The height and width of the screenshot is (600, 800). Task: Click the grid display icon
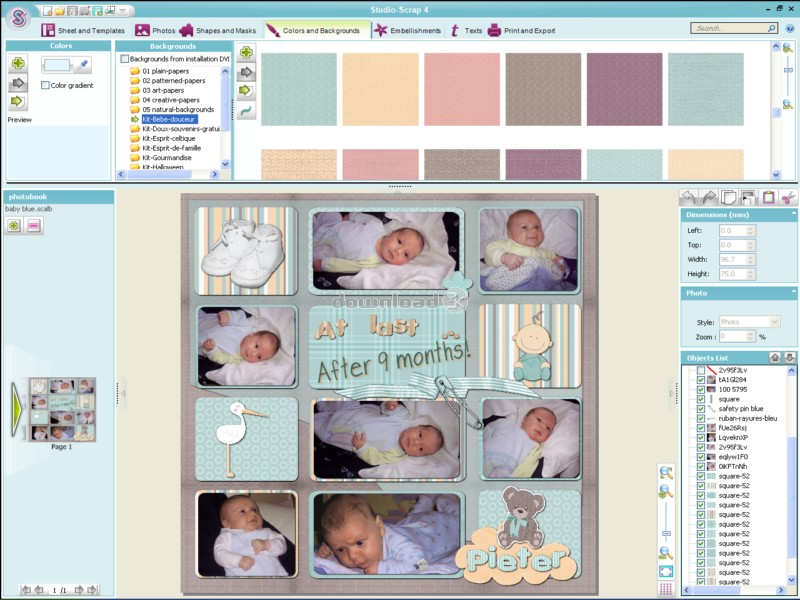[x=666, y=589]
